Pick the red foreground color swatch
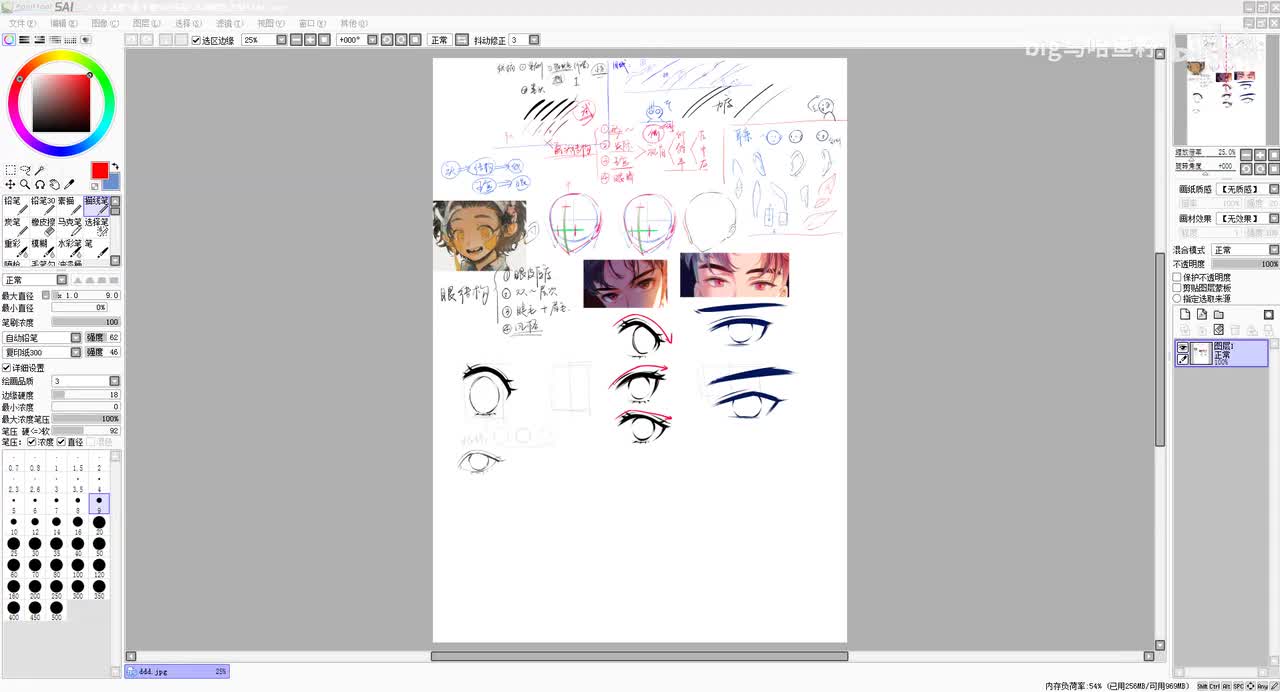The width and height of the screenshot is (1280, 692). coord(100,170)
